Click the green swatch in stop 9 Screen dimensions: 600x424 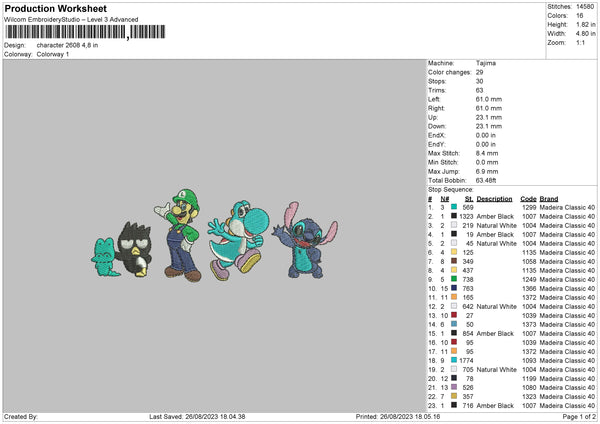pos(454,279)
